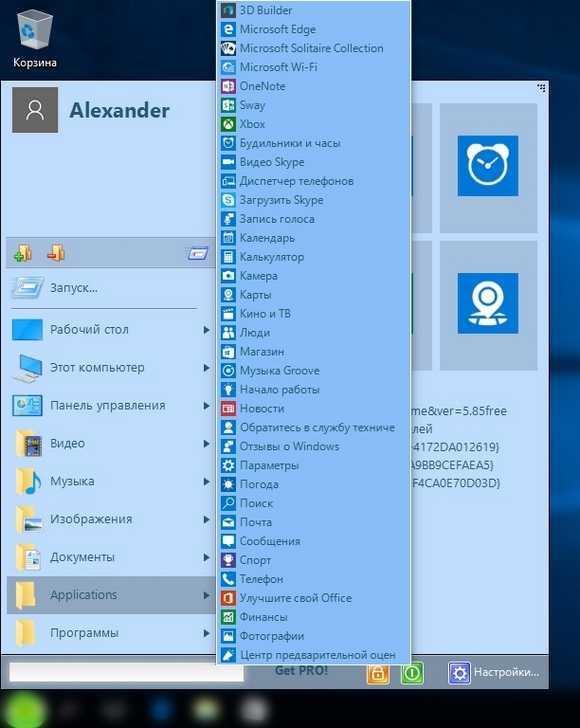The height and width of the screenshot is (728, 580).
Task: Click the start menu search field
Action: click(126, 672)
